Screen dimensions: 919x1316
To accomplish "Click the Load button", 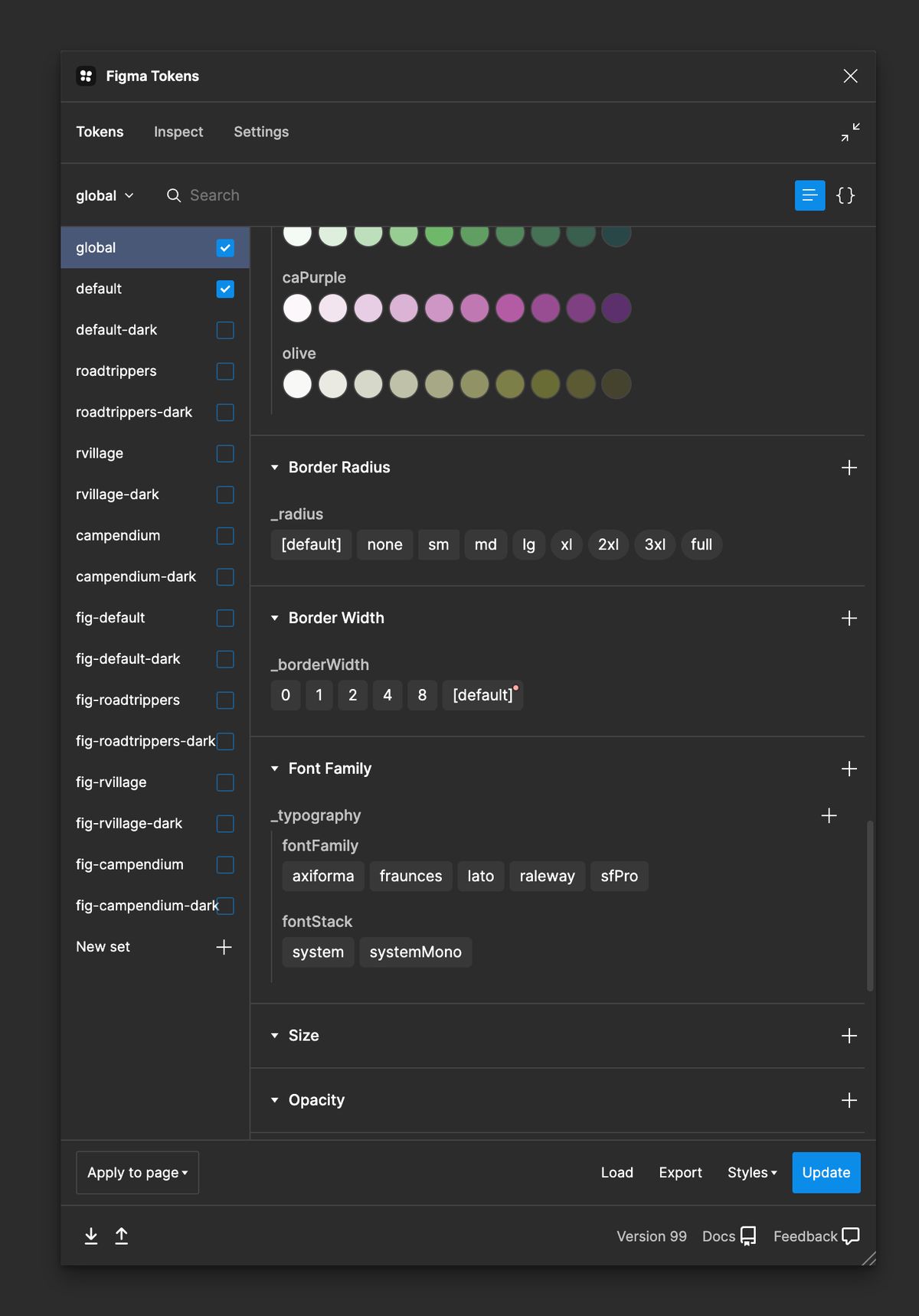I will coord(617,1173).
